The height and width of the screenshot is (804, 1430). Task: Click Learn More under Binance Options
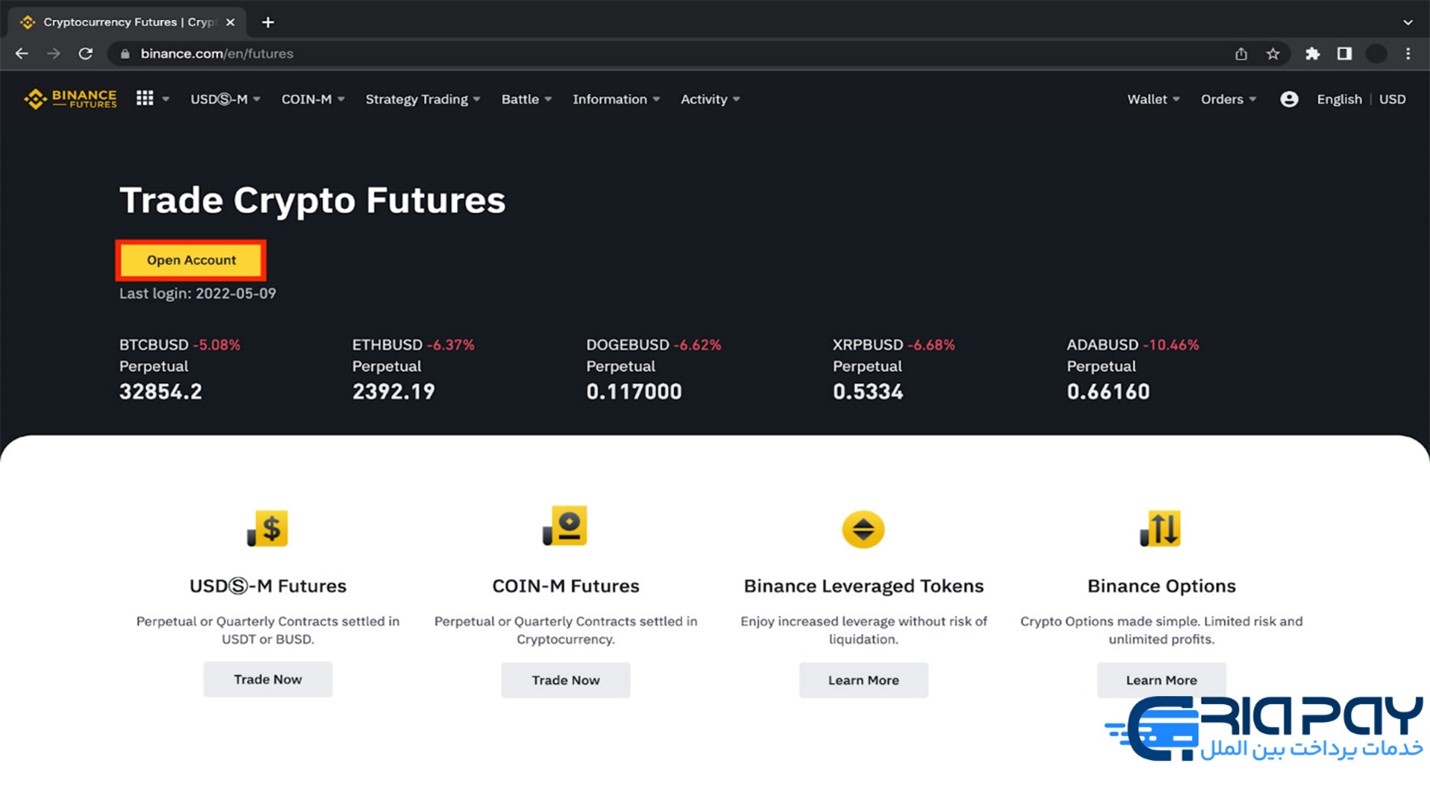tap(1161, 680)
